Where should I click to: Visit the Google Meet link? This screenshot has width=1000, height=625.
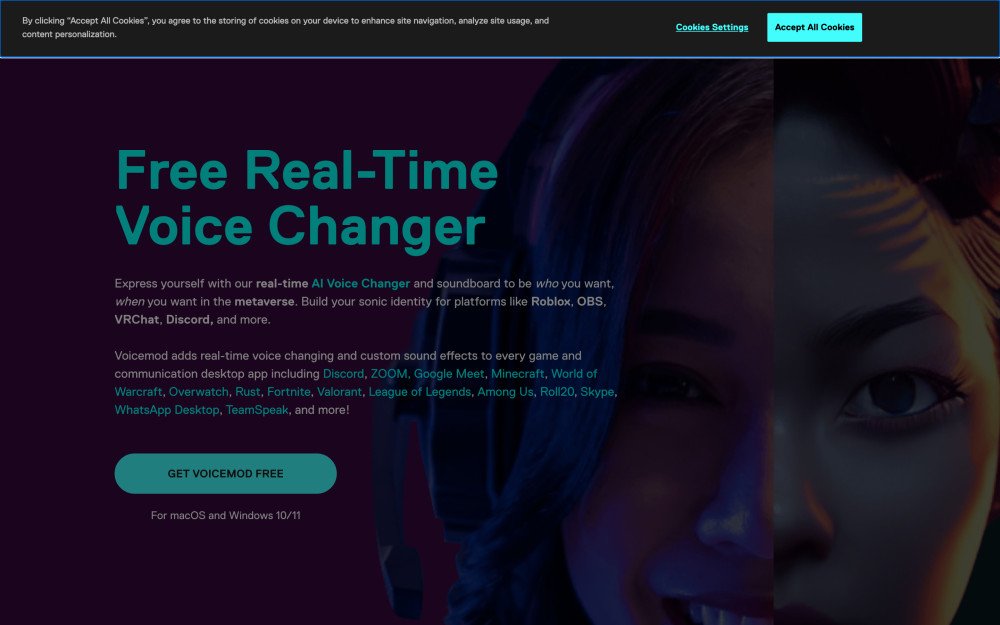449,374
